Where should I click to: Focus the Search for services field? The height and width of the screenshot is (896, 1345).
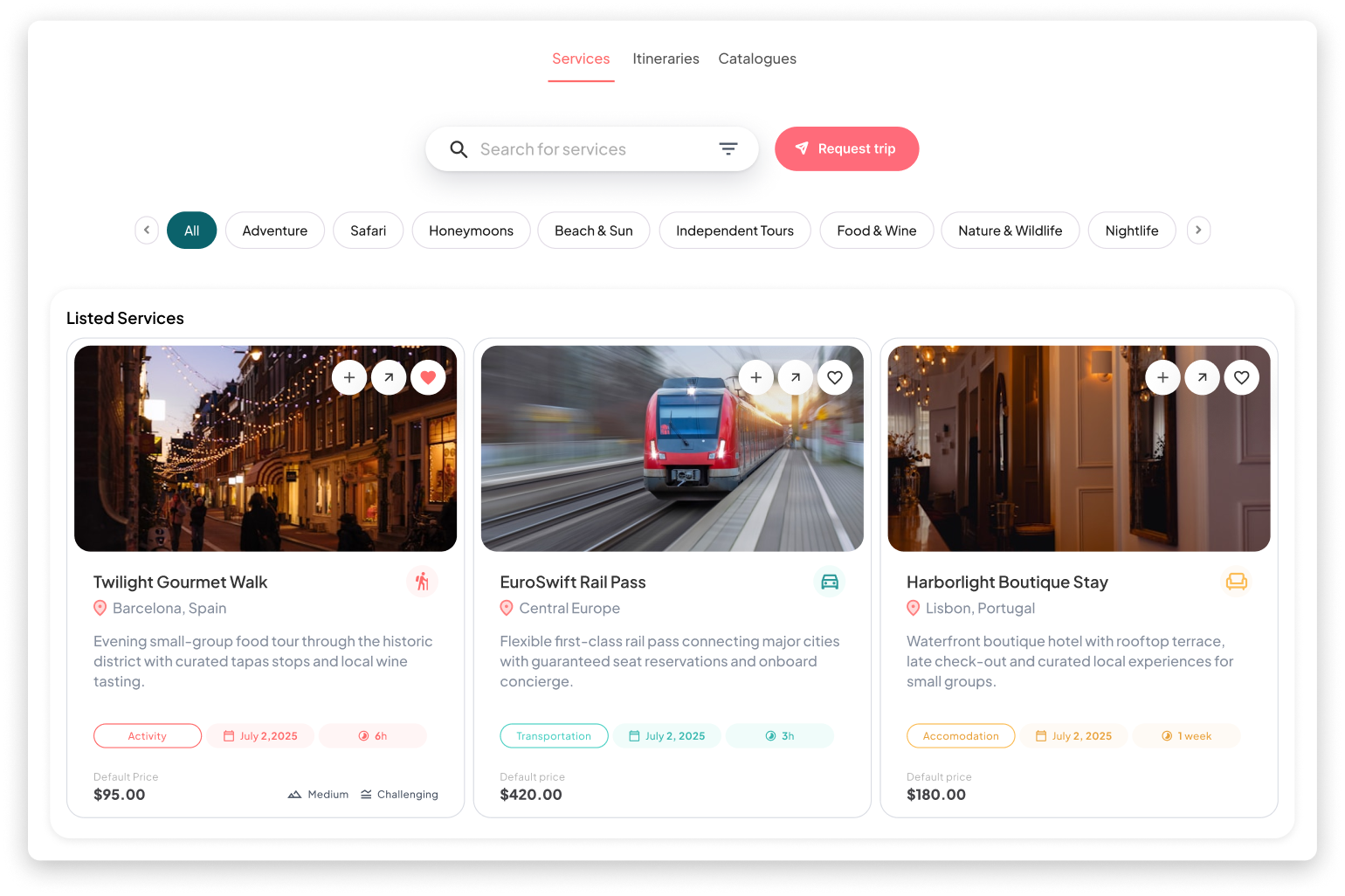pos(591,149)
